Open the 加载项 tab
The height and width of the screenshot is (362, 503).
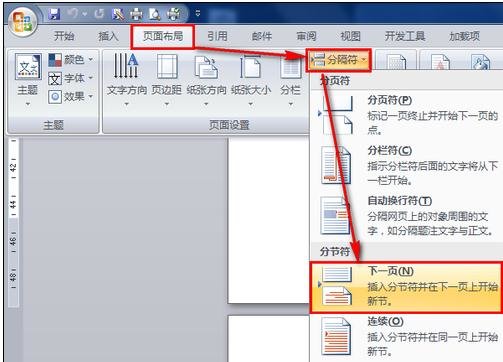464,36
